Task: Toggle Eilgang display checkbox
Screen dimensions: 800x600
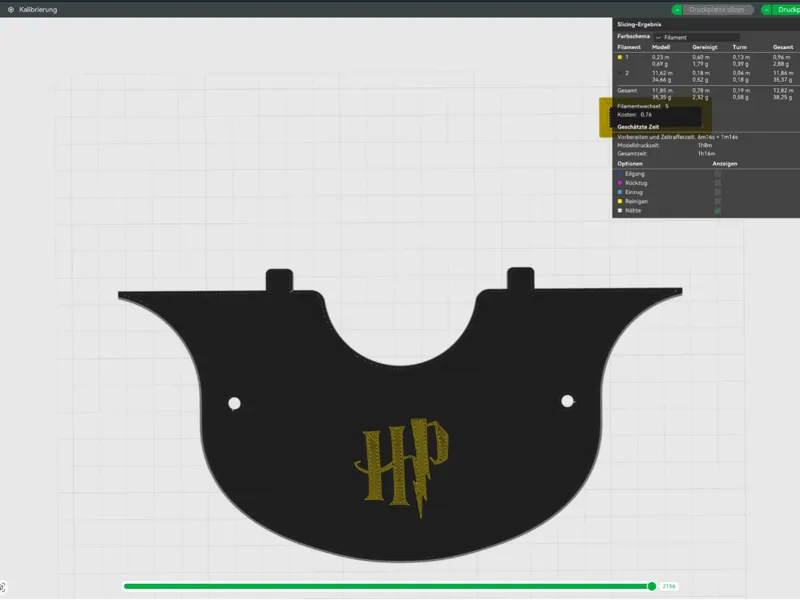Action: tap(718, 174)
